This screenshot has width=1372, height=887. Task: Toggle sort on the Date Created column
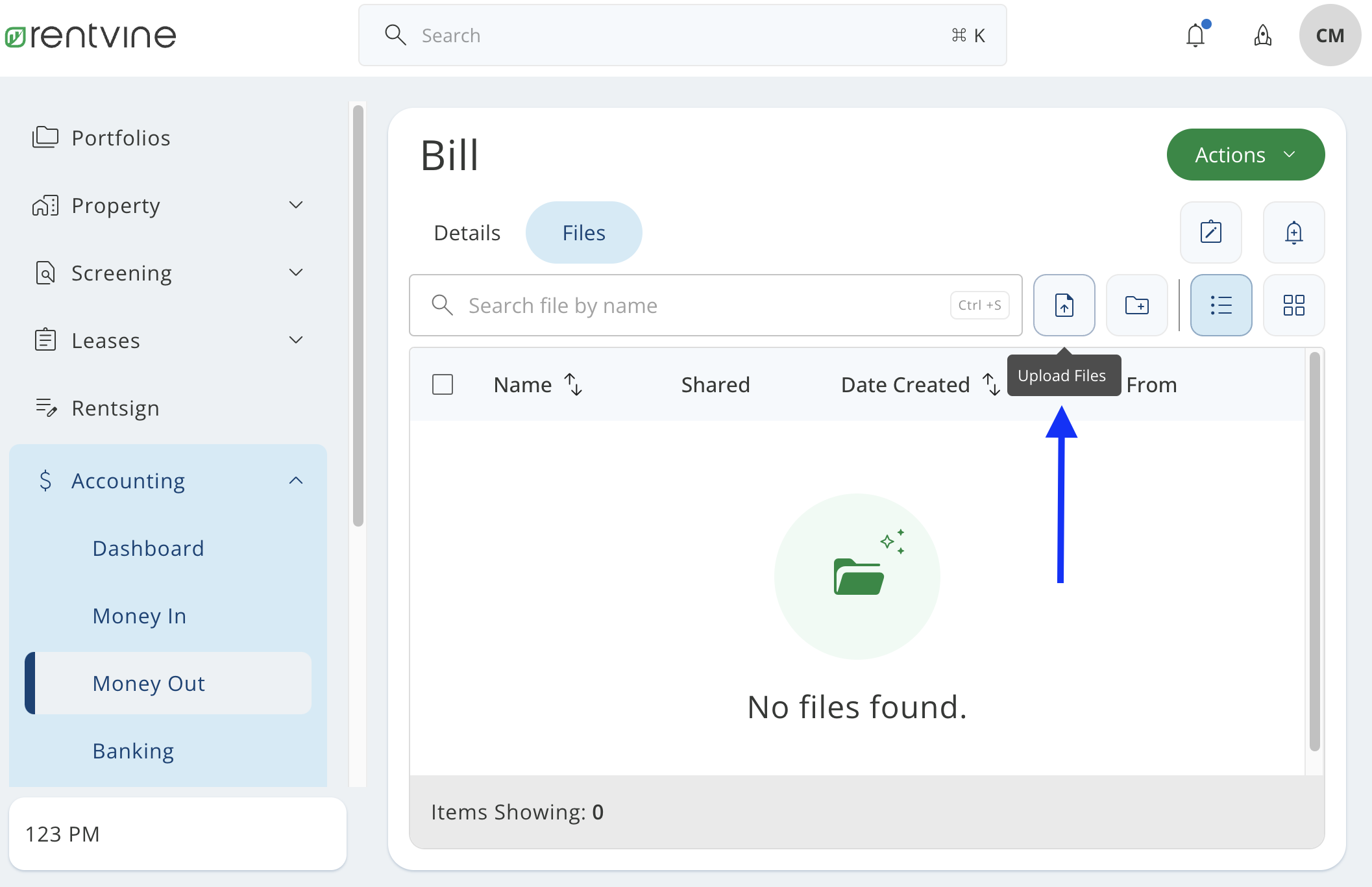(x=990, y=384)
